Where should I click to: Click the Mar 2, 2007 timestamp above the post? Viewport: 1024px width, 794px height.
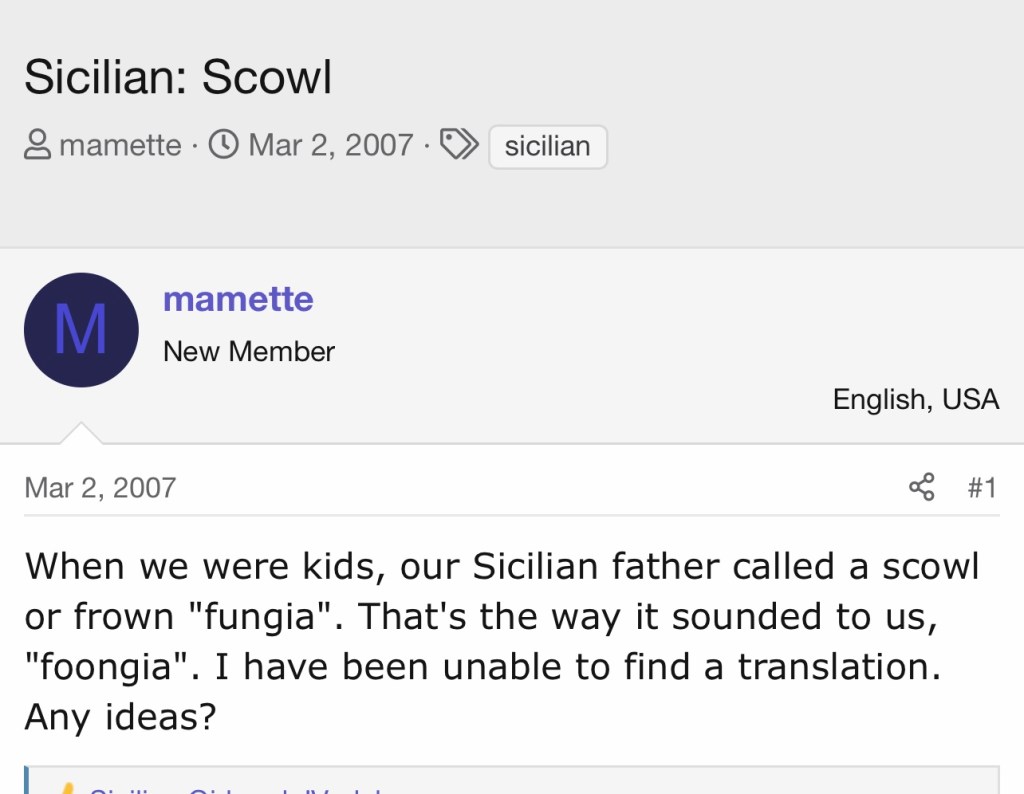pyautogui.click(x=100, y=487)
